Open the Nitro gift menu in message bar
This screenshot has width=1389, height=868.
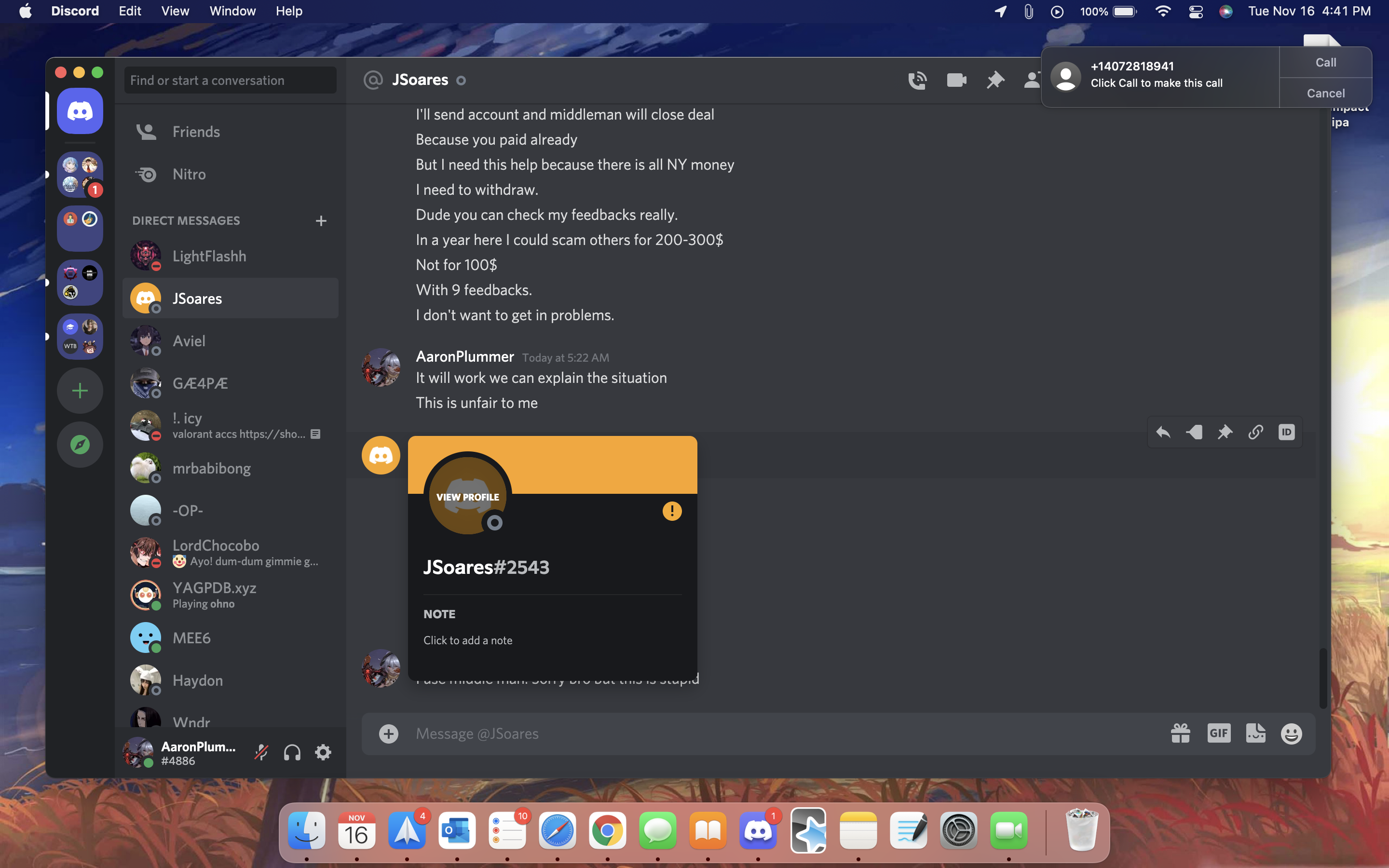tap(1181, 733)
